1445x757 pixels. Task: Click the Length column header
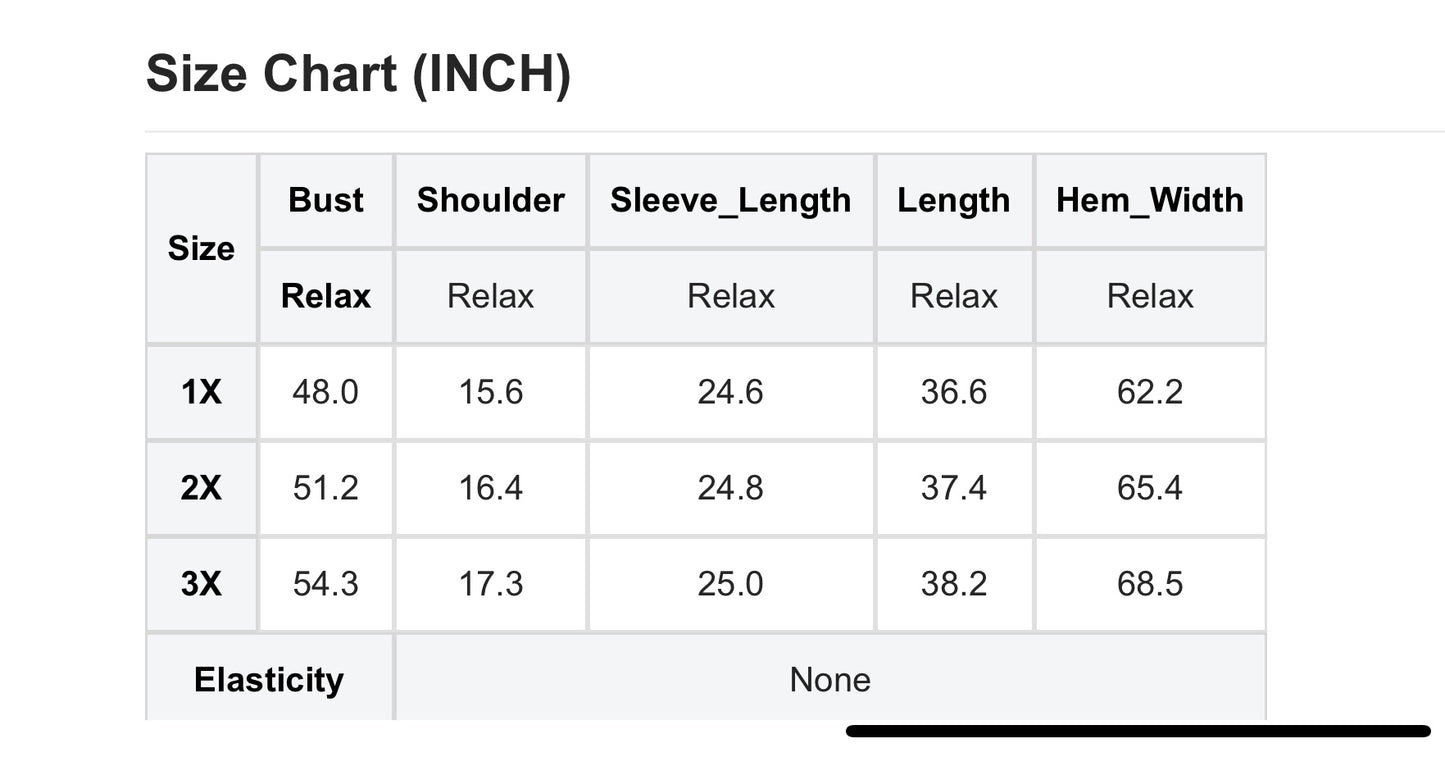point(954,200)
